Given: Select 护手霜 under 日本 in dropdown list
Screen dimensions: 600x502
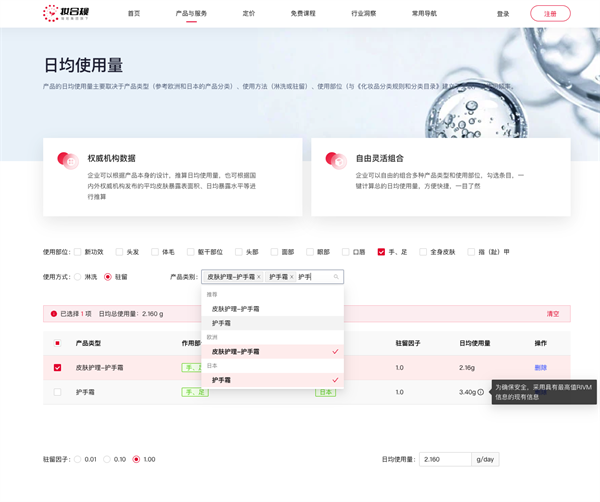Looking at the screenshot, I should (x=221, y=380).
